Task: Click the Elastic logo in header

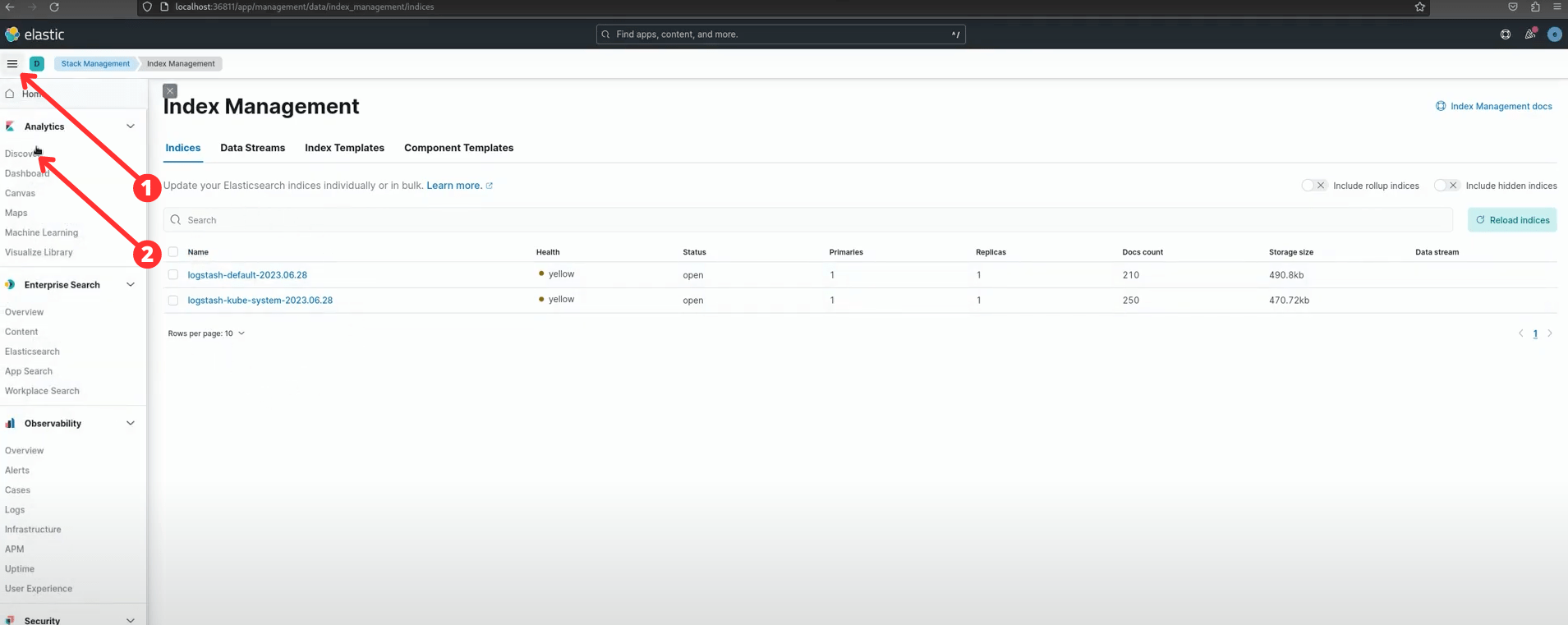Action: pos(34,34)
